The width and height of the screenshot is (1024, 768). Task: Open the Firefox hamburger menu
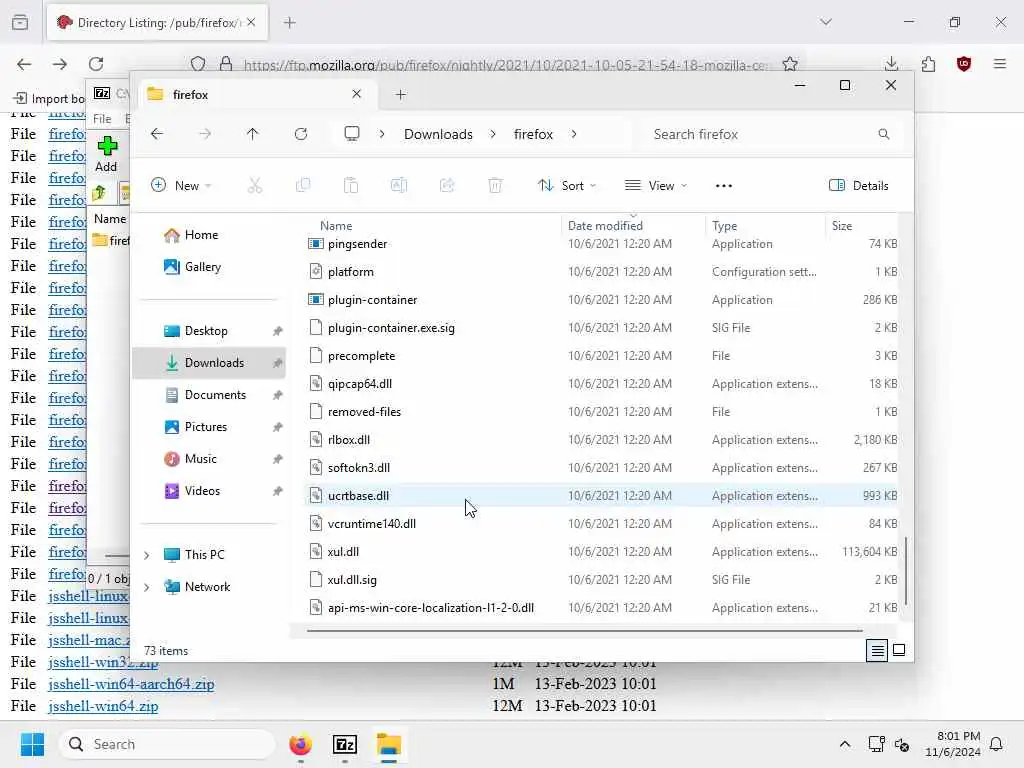point(1000,63)
